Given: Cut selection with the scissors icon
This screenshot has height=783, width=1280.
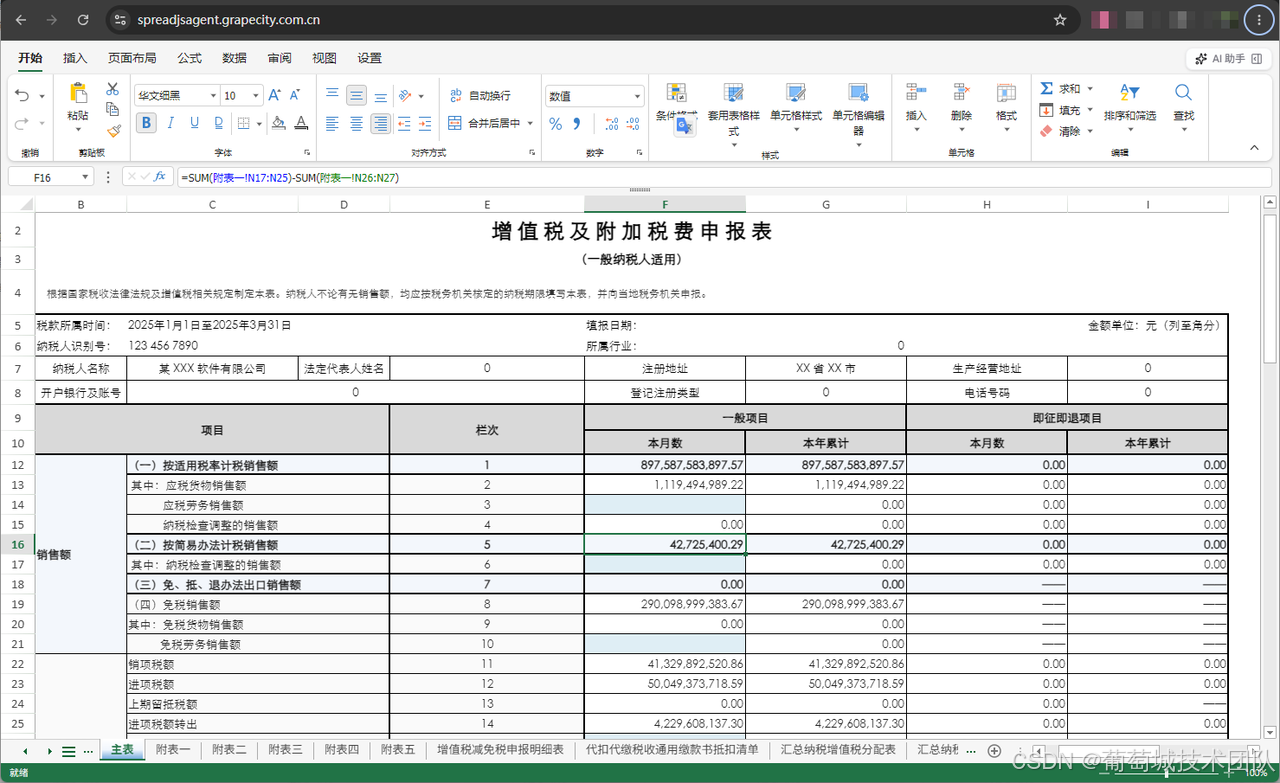Looking at the screenshot, I should (113, 89).
